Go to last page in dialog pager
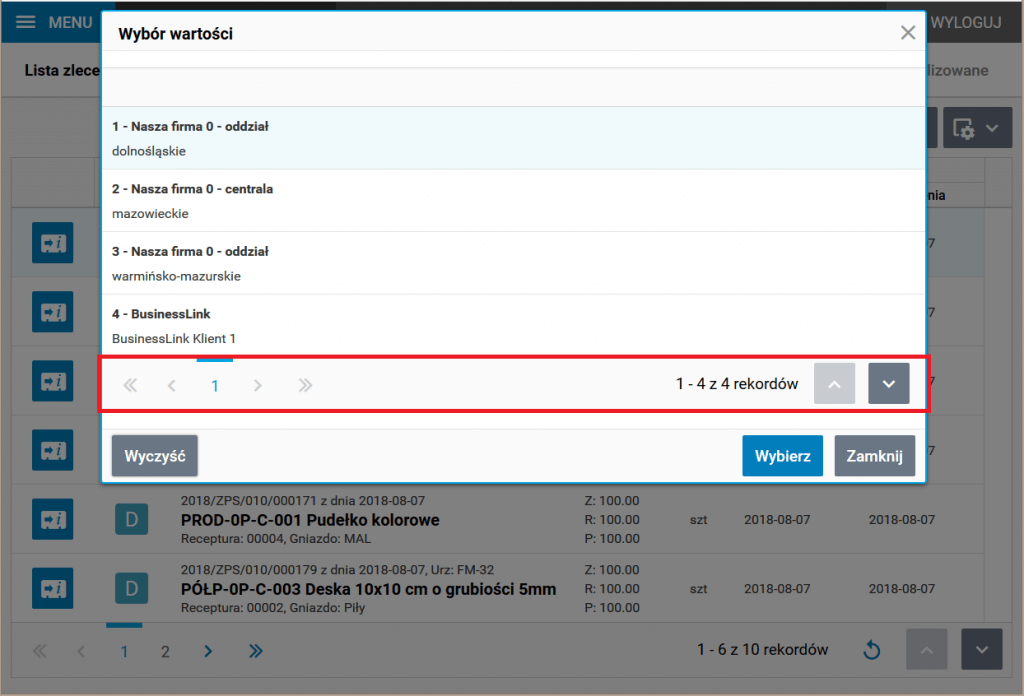The image size is (1024, 696). pyautogui.click(x=305, y=385)
